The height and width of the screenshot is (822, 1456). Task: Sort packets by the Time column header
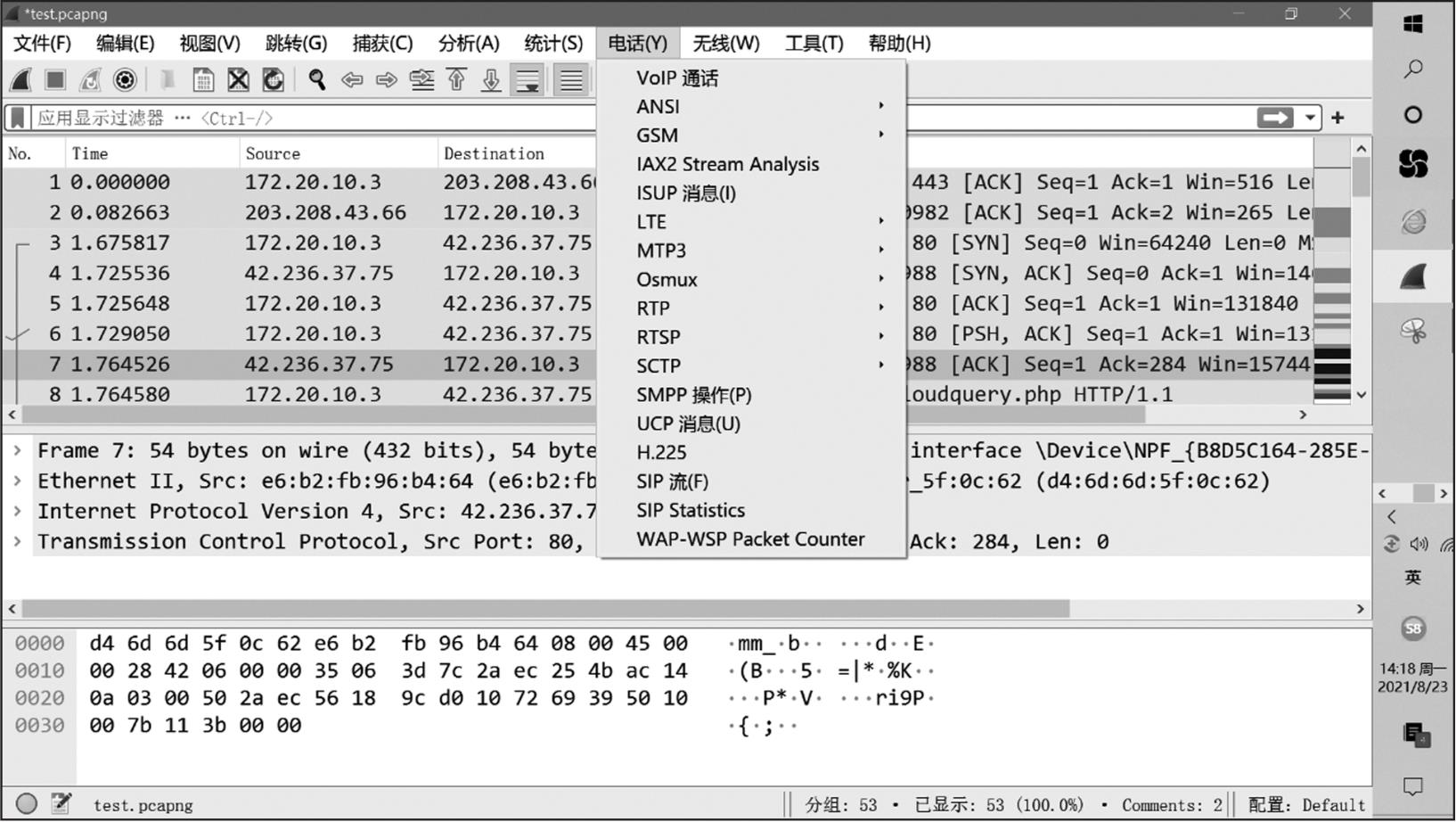pos(151,153)
